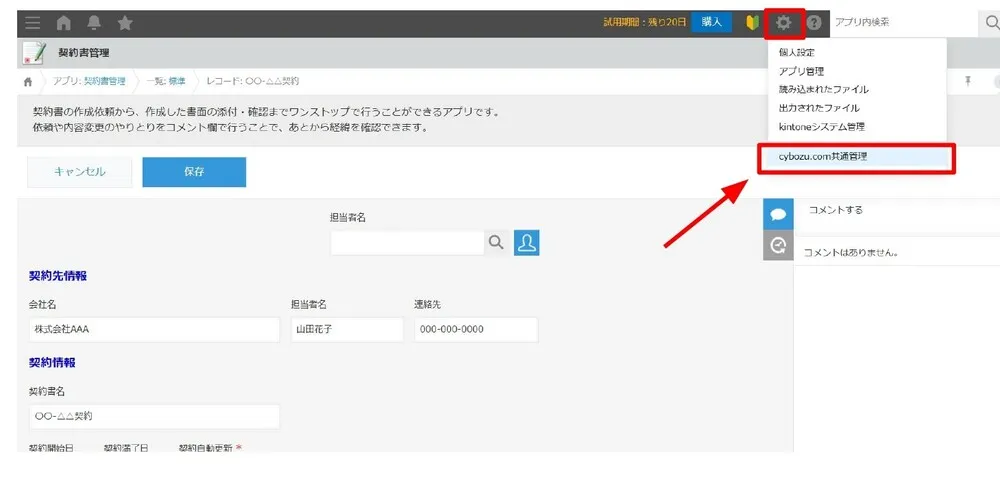Open the notifications bell
Image resolution: width=1000 pixels, height=488 pixels.
pyautogui.click(x=94, y=23)
